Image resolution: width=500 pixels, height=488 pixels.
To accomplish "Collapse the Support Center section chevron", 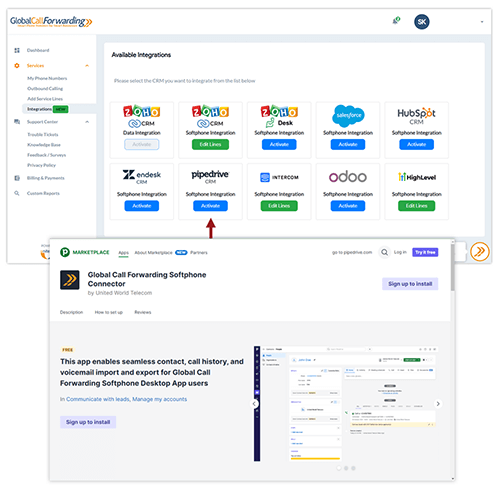I will point(87,122).
